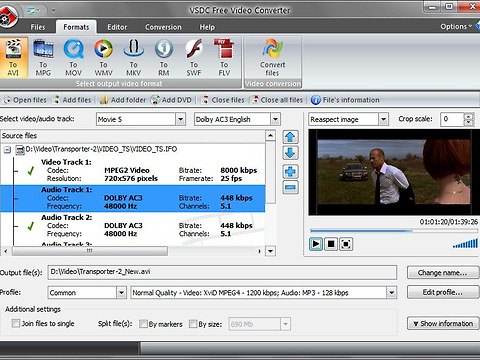Open the quick access toolbar dropdown arrow
480x360 pixels.
click(x=53, y=11)
